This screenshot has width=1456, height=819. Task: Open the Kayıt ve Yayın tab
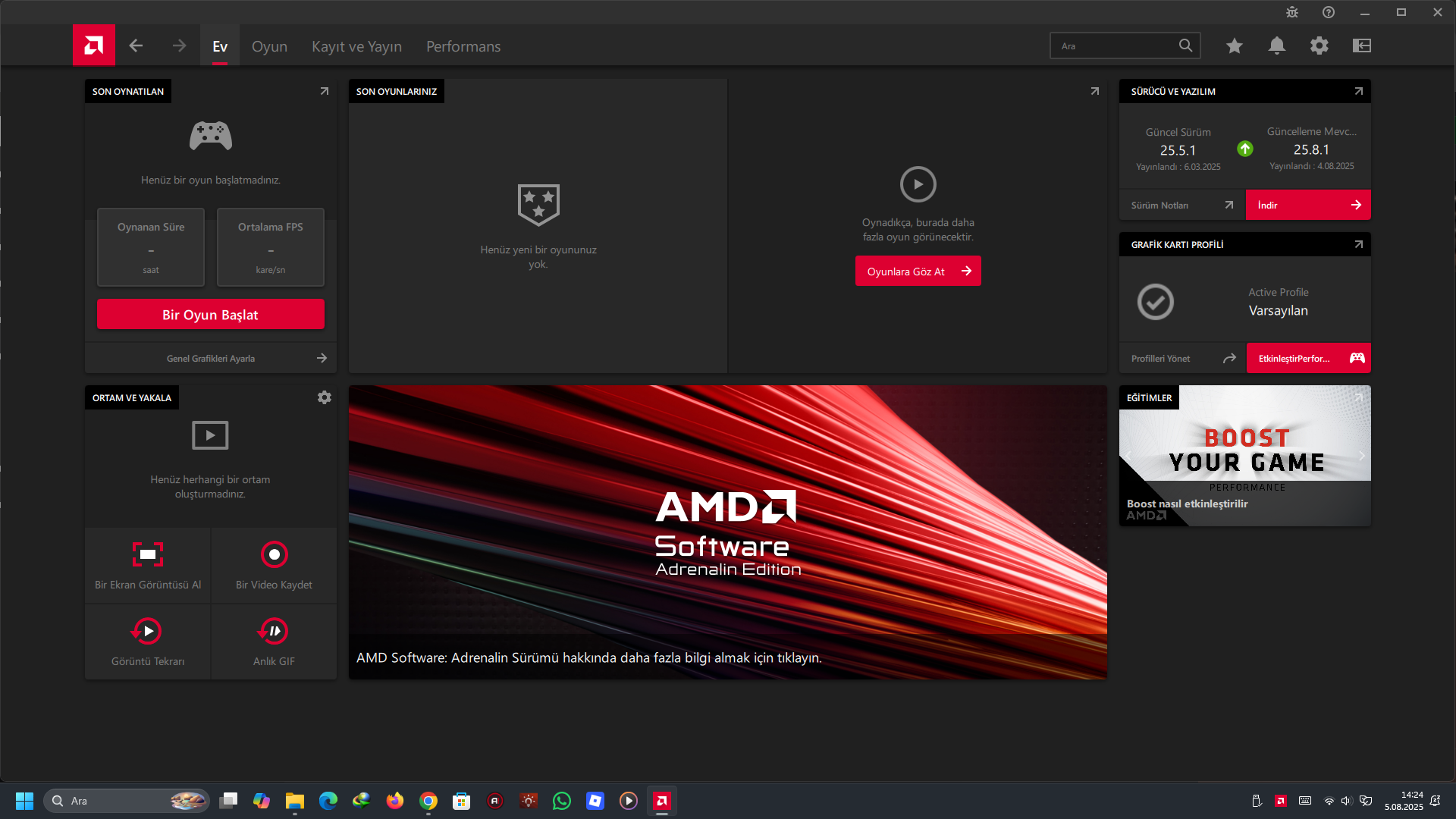pos(356,46)
